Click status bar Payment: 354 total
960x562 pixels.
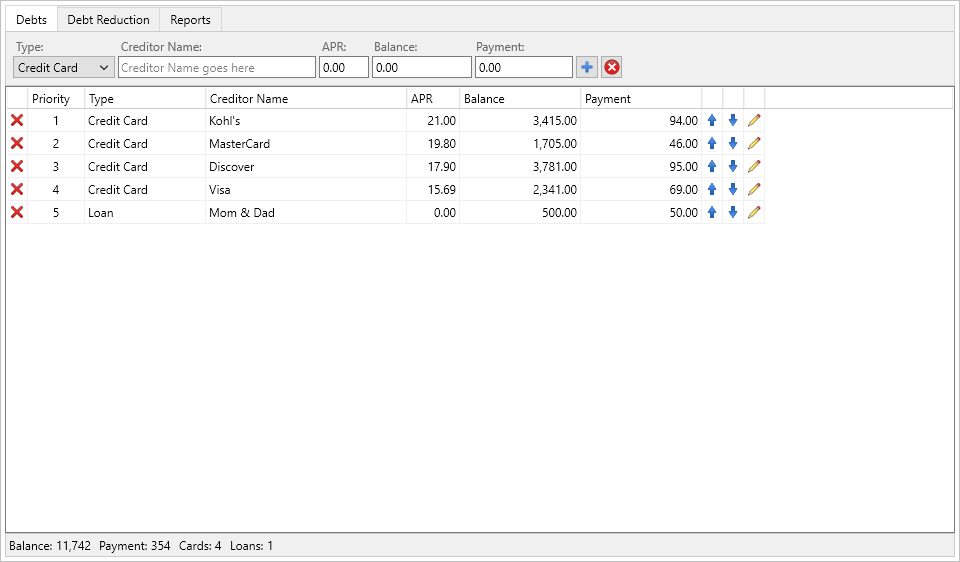135,545
